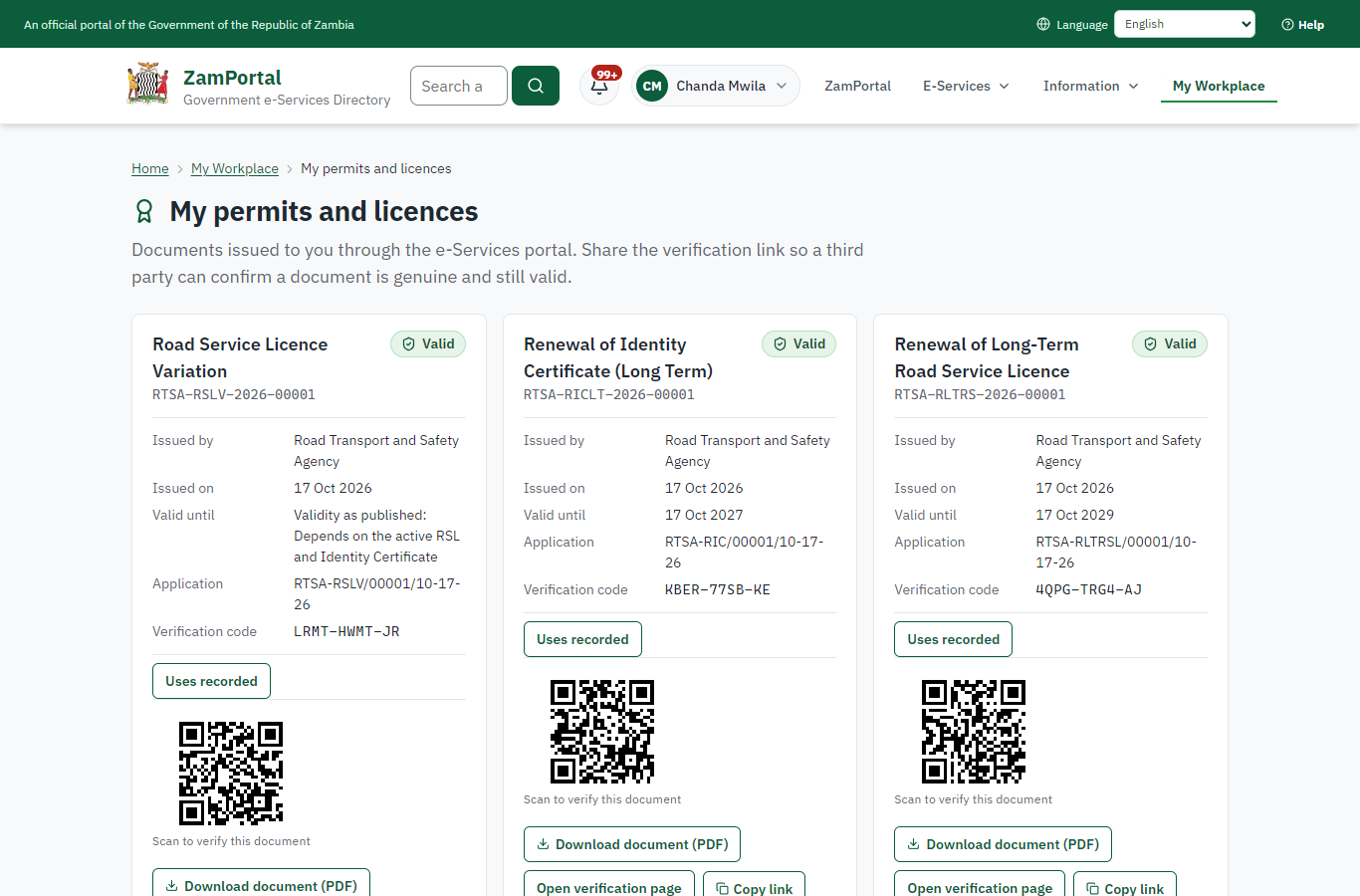This screenshot has height=896, width=1360.
Task: Click the My Workplace breadcrumb link
Action: tap(235, 168)
